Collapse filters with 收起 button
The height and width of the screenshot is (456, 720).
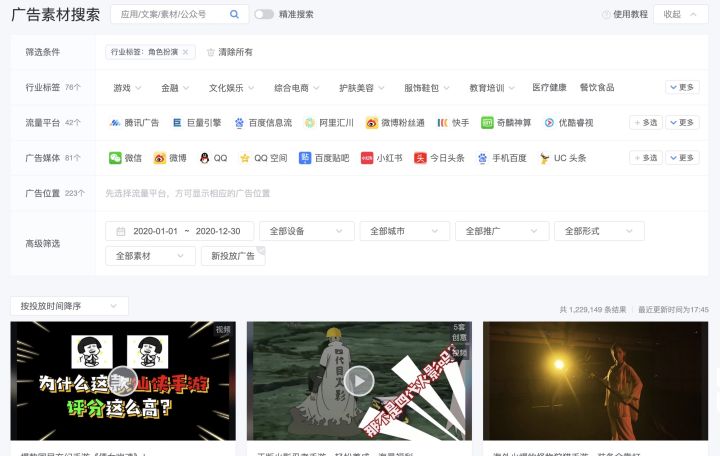(x=680, y=15)
